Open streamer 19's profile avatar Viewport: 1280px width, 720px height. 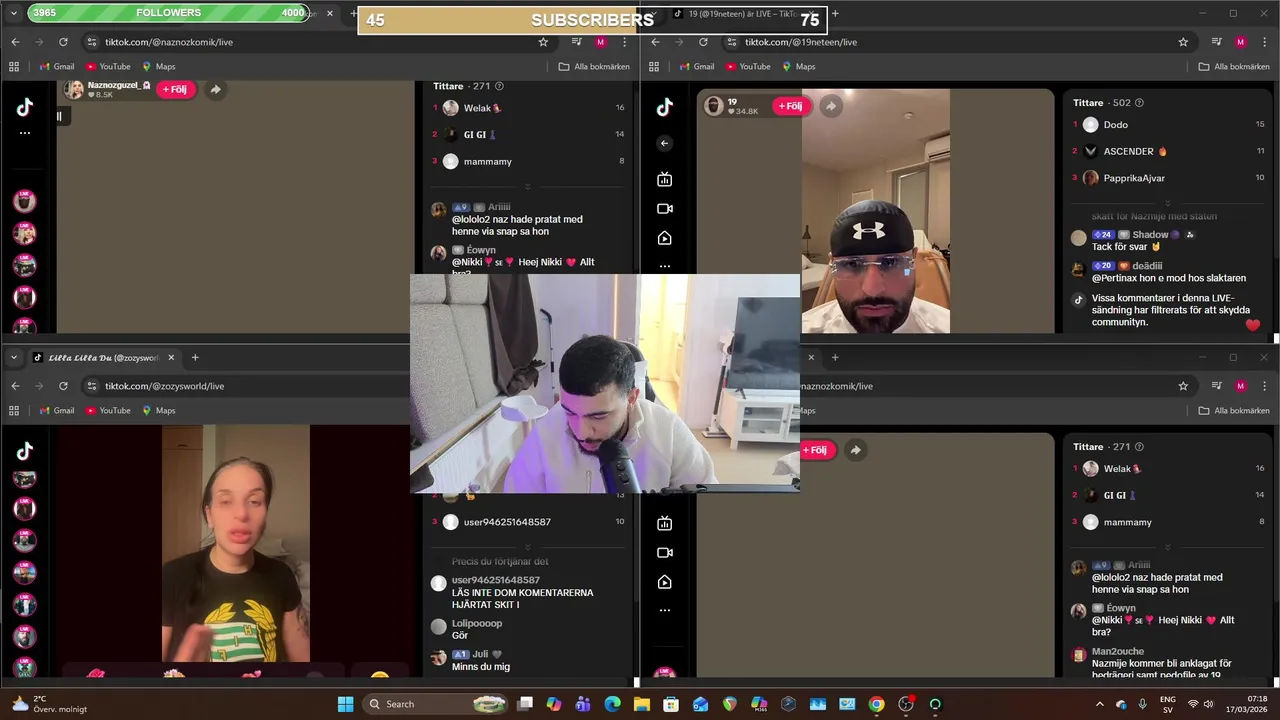click(x=714, y=106)
